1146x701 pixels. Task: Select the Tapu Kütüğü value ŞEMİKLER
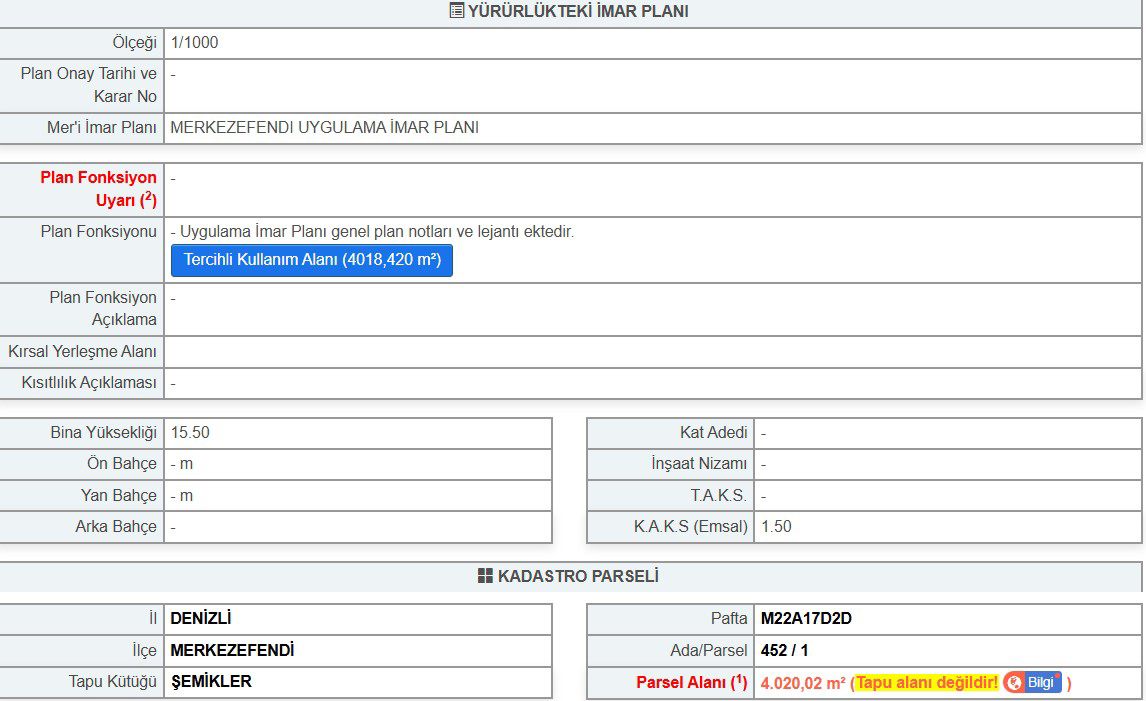(211, 682)
